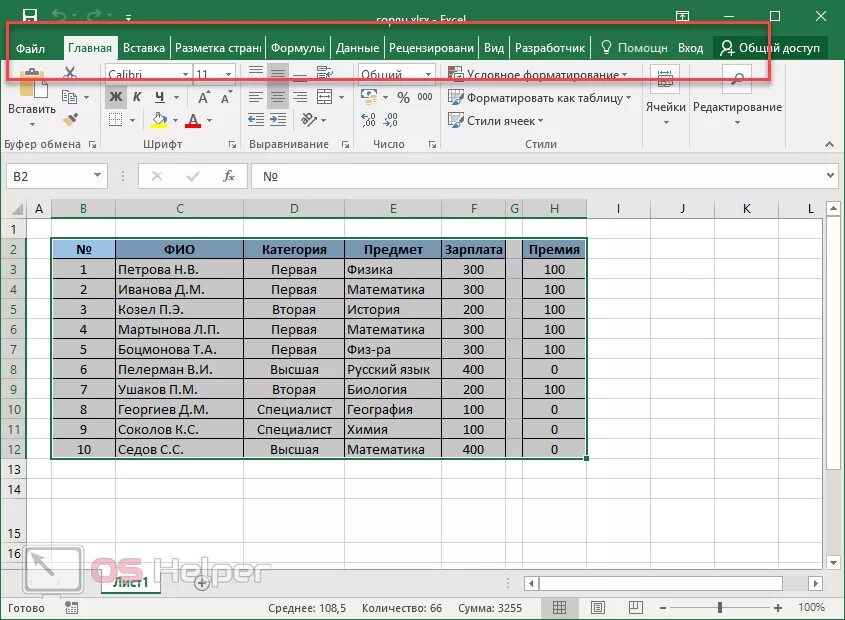
Task: Click the Wrap Text icon
Action: coord(324,73)
